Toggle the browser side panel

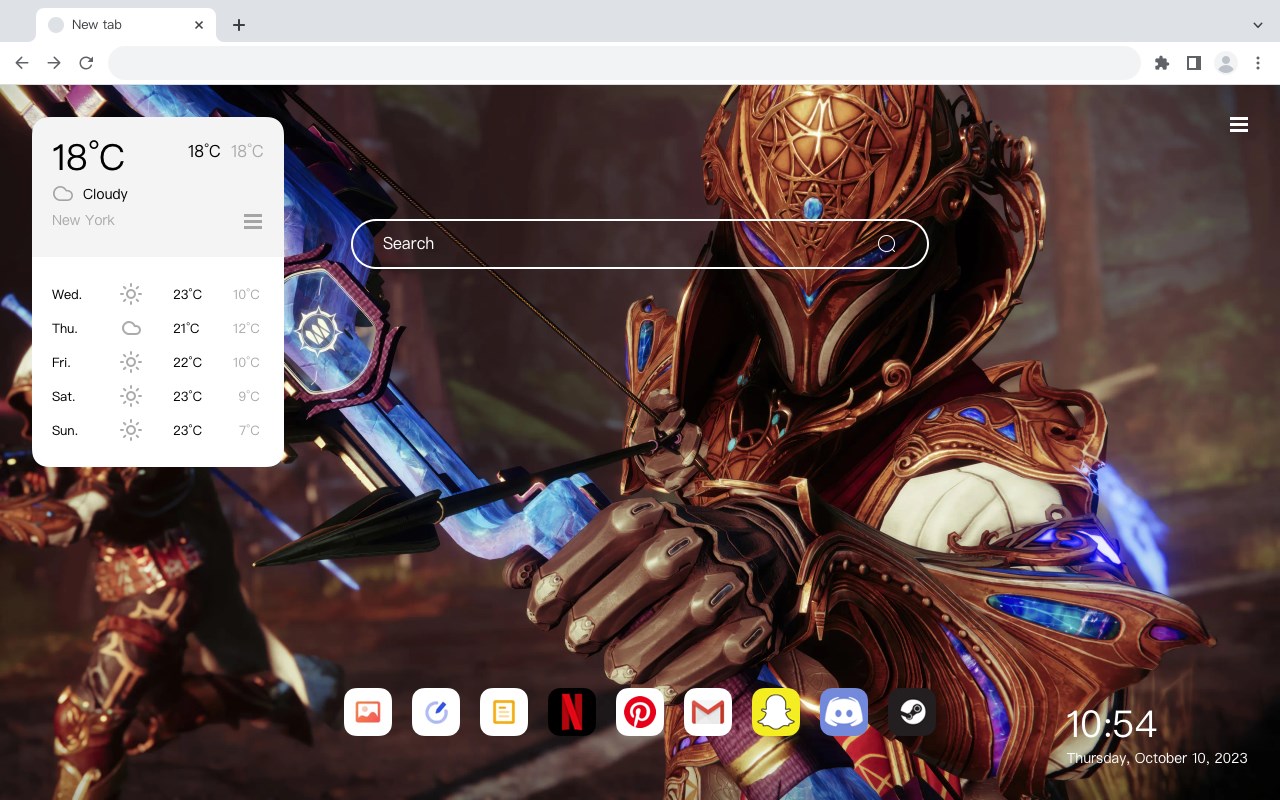coord(1193,63)
